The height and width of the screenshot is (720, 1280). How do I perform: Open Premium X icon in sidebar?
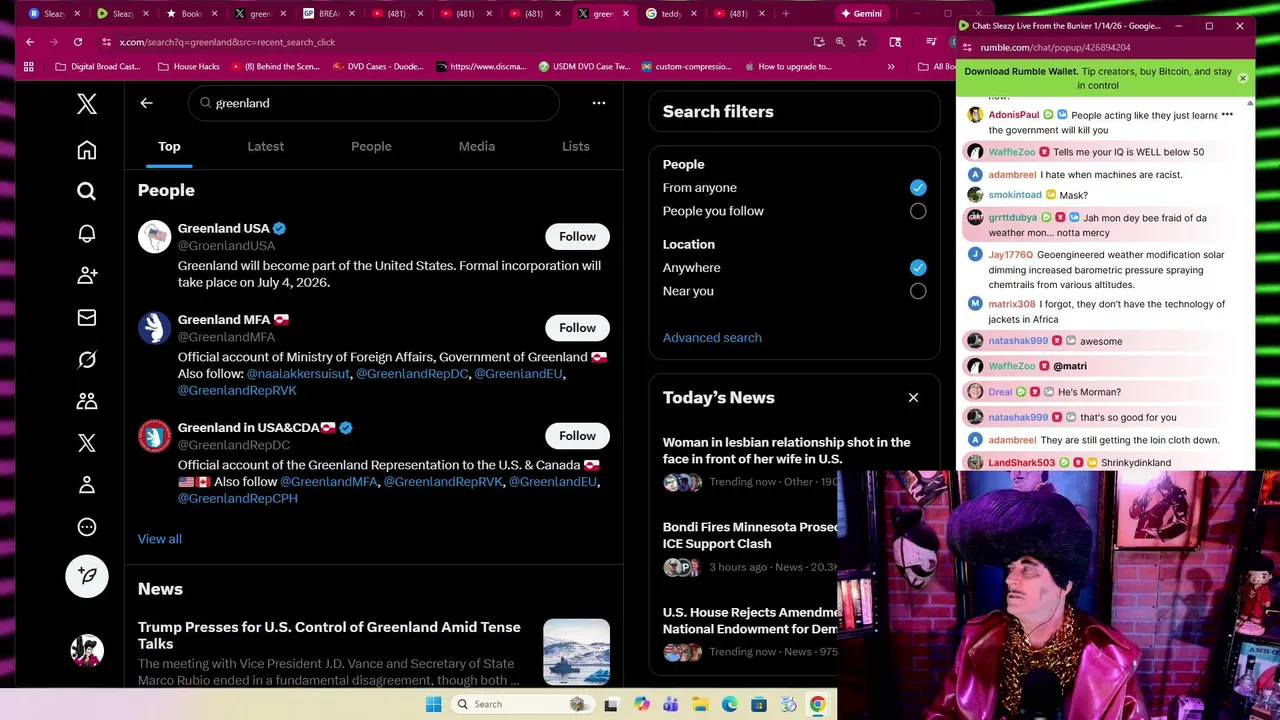[x=87, y=443]
